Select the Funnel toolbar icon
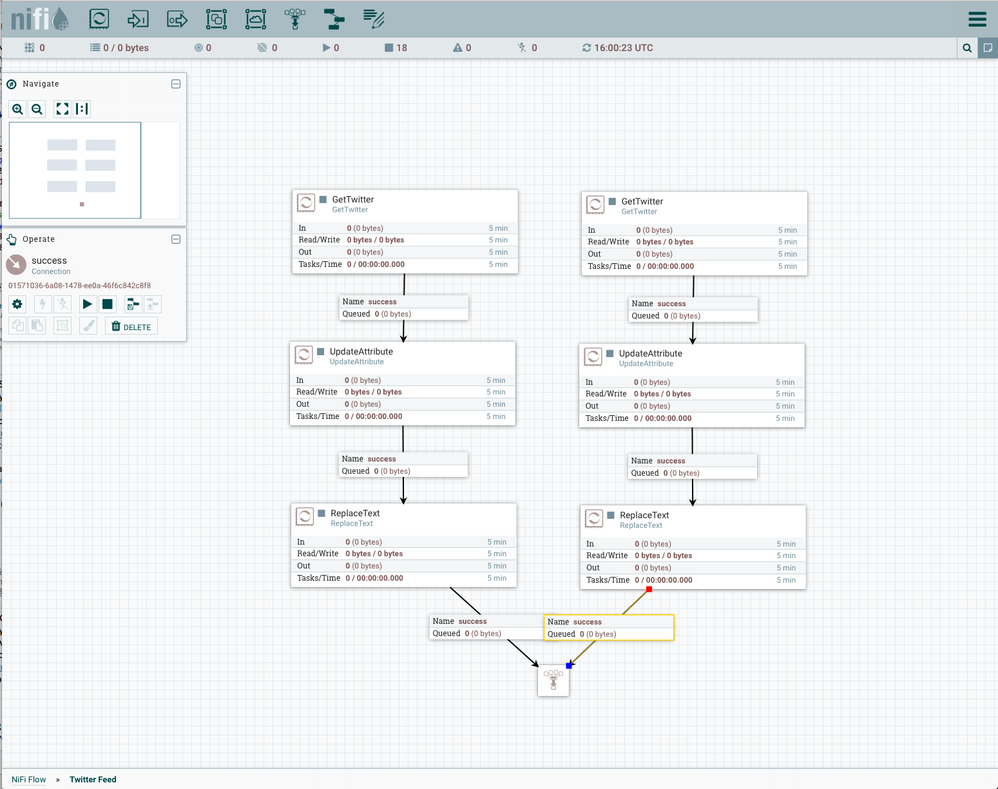 point(294,18)
